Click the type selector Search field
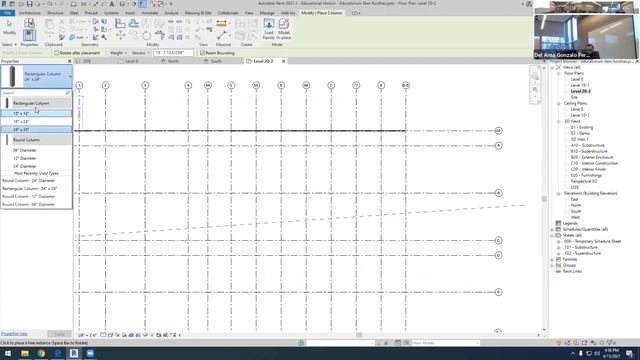 pyautogui.click(x=33, y=93)
